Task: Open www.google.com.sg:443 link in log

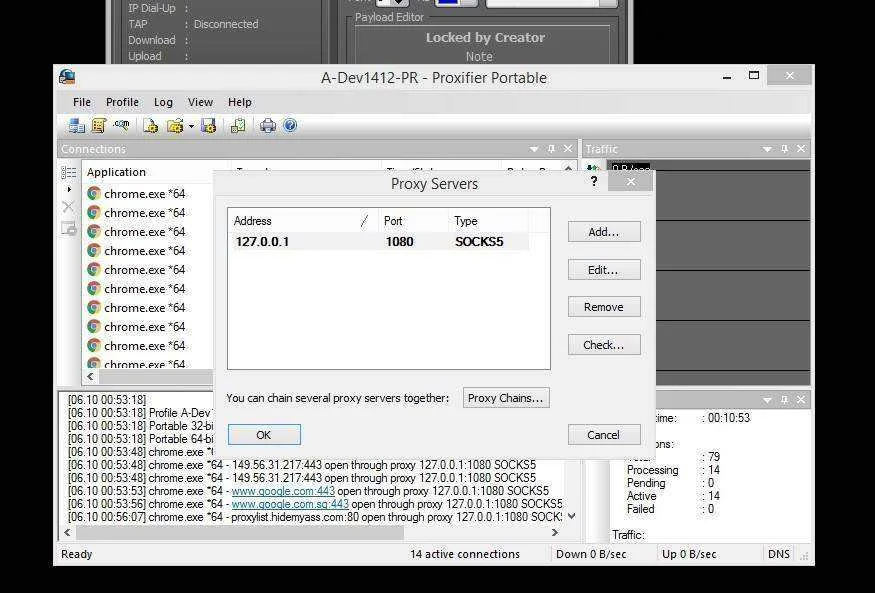Action: [290, 504]
